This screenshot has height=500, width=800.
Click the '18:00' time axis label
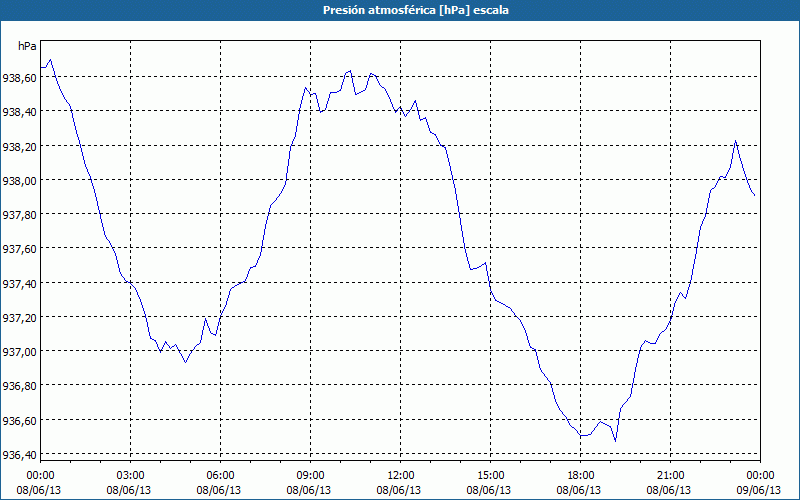(581, 476)
